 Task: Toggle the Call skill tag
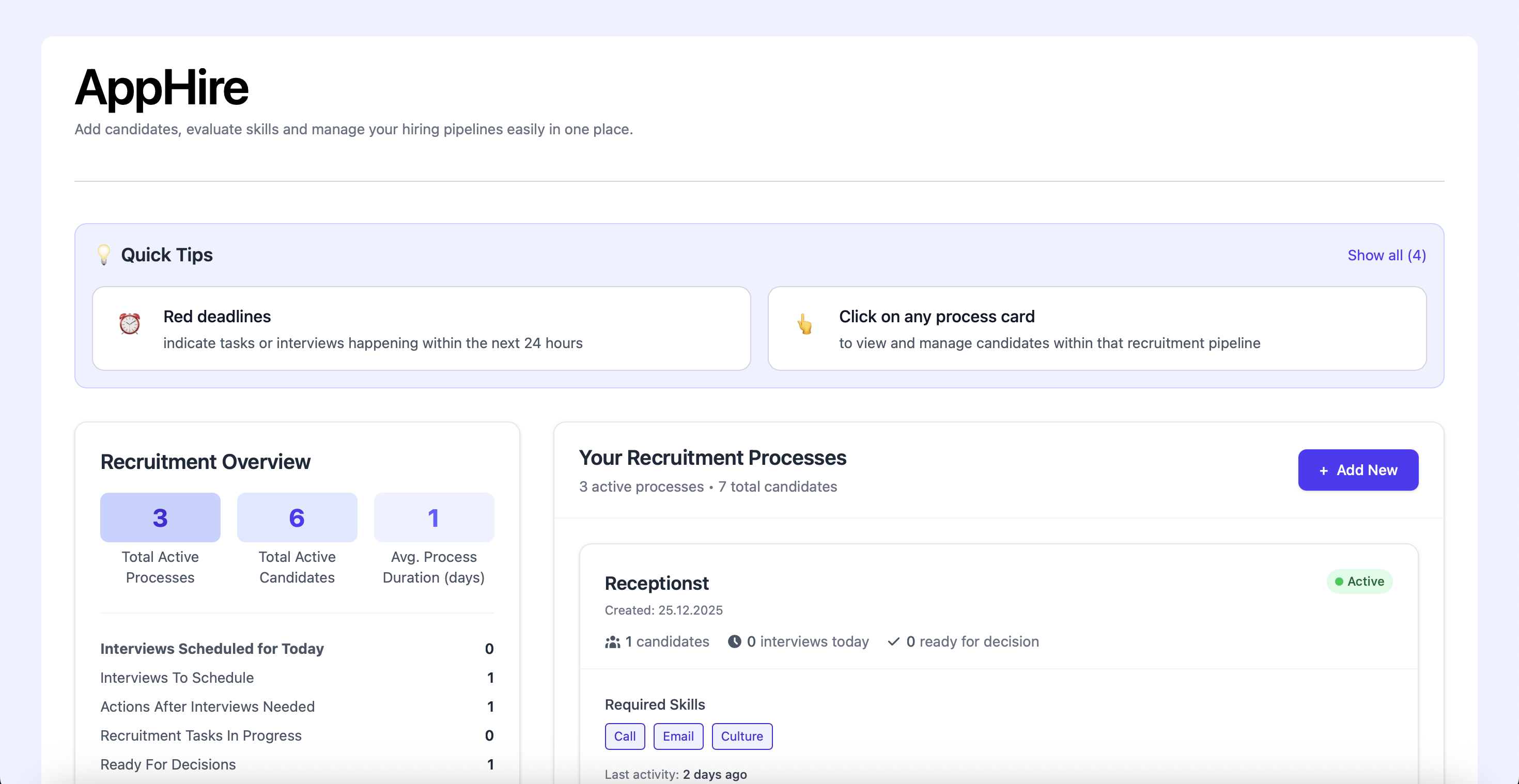click(x=625, y=736)
